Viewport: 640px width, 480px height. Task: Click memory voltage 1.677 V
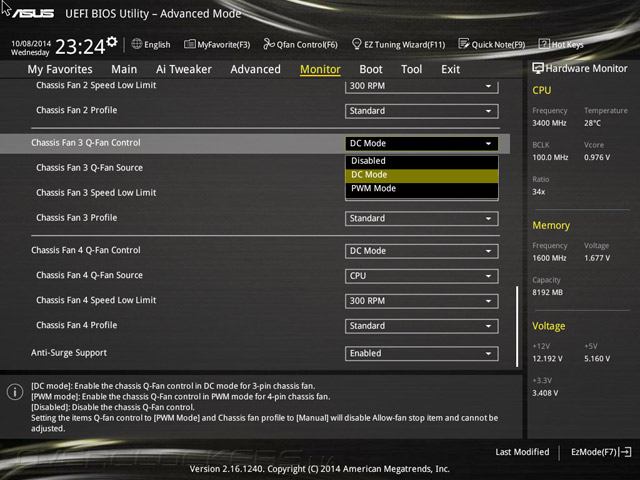coord(597,258)
